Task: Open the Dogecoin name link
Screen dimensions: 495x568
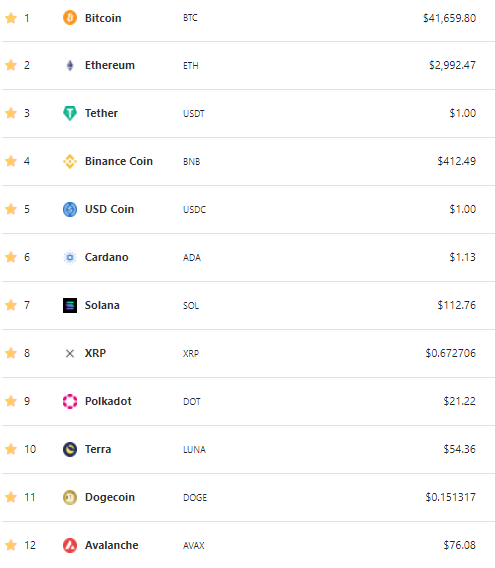Action: pyautogui.click(x=110, y=497)
